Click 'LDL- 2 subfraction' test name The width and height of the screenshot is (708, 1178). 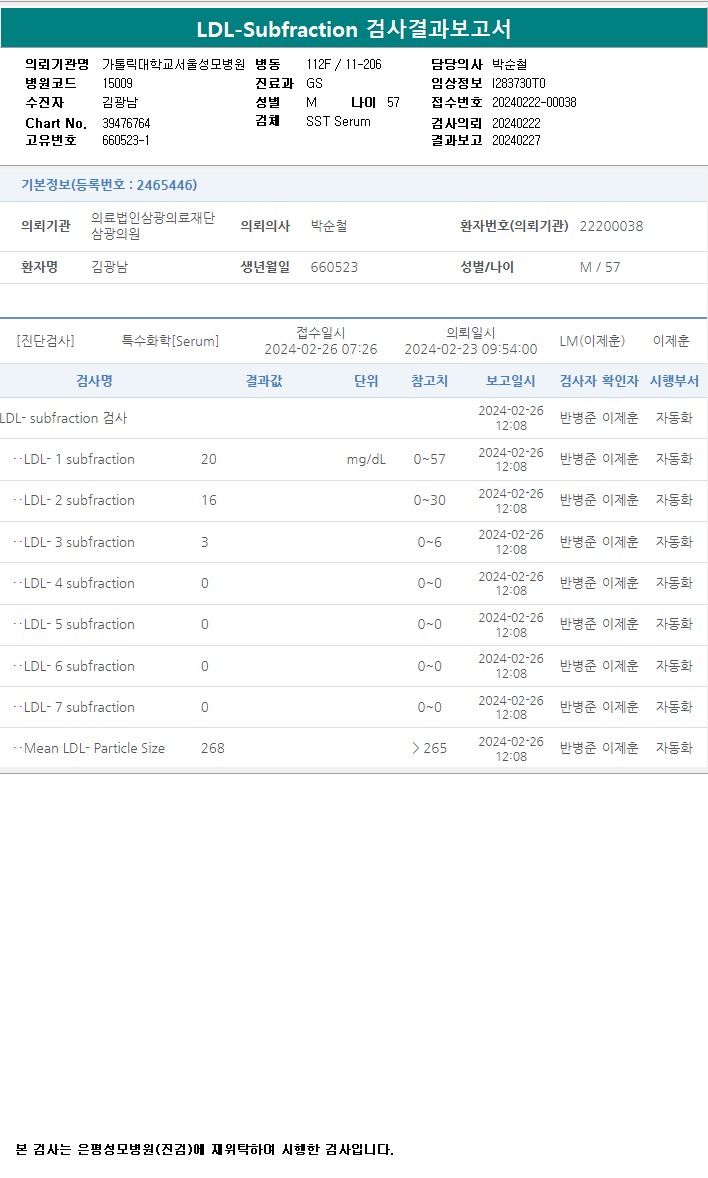click(79, 500)
